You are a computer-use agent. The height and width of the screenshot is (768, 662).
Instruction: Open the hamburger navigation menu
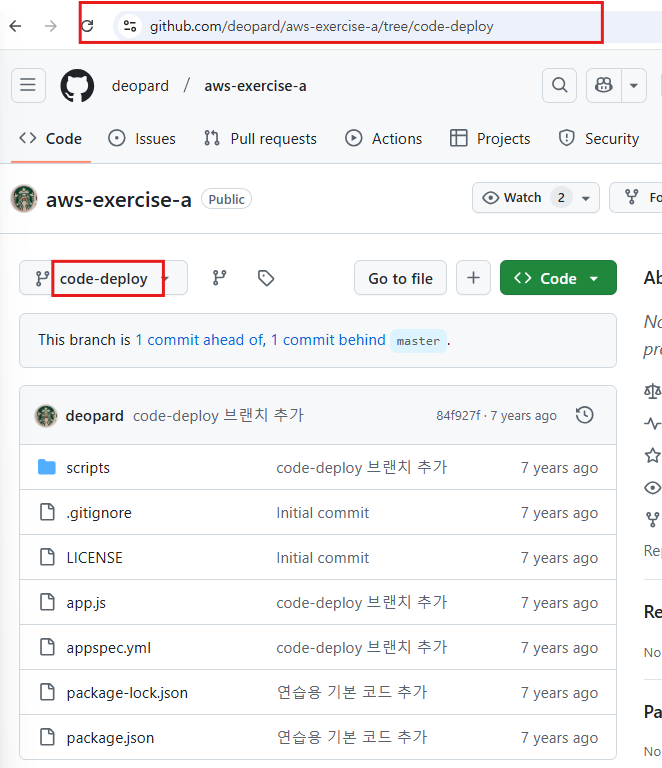pos(28,86)
